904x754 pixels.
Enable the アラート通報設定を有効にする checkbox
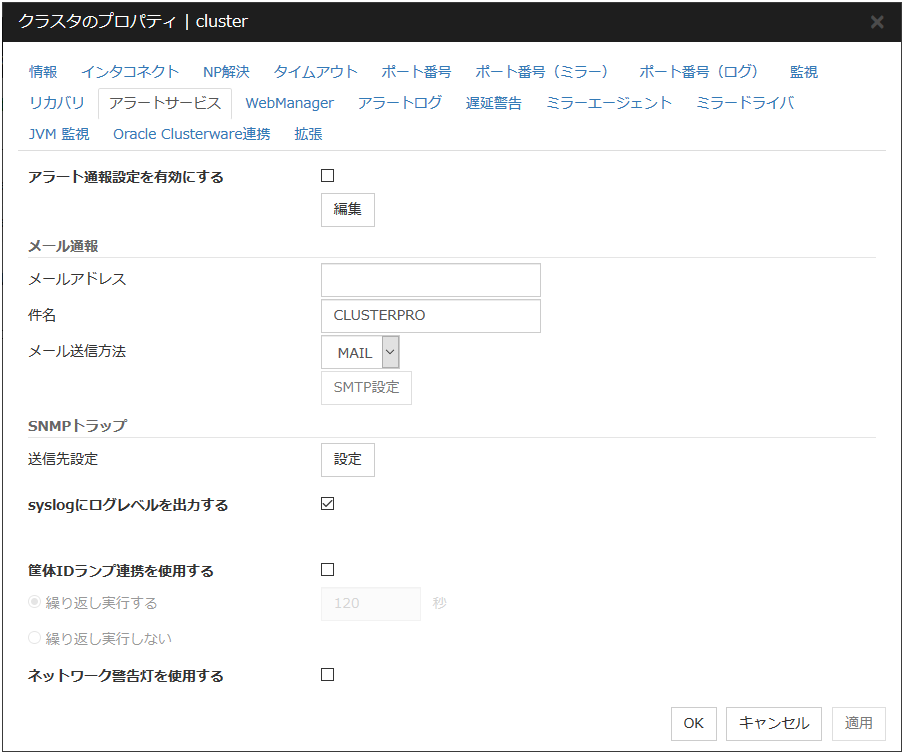click(327, 176)
